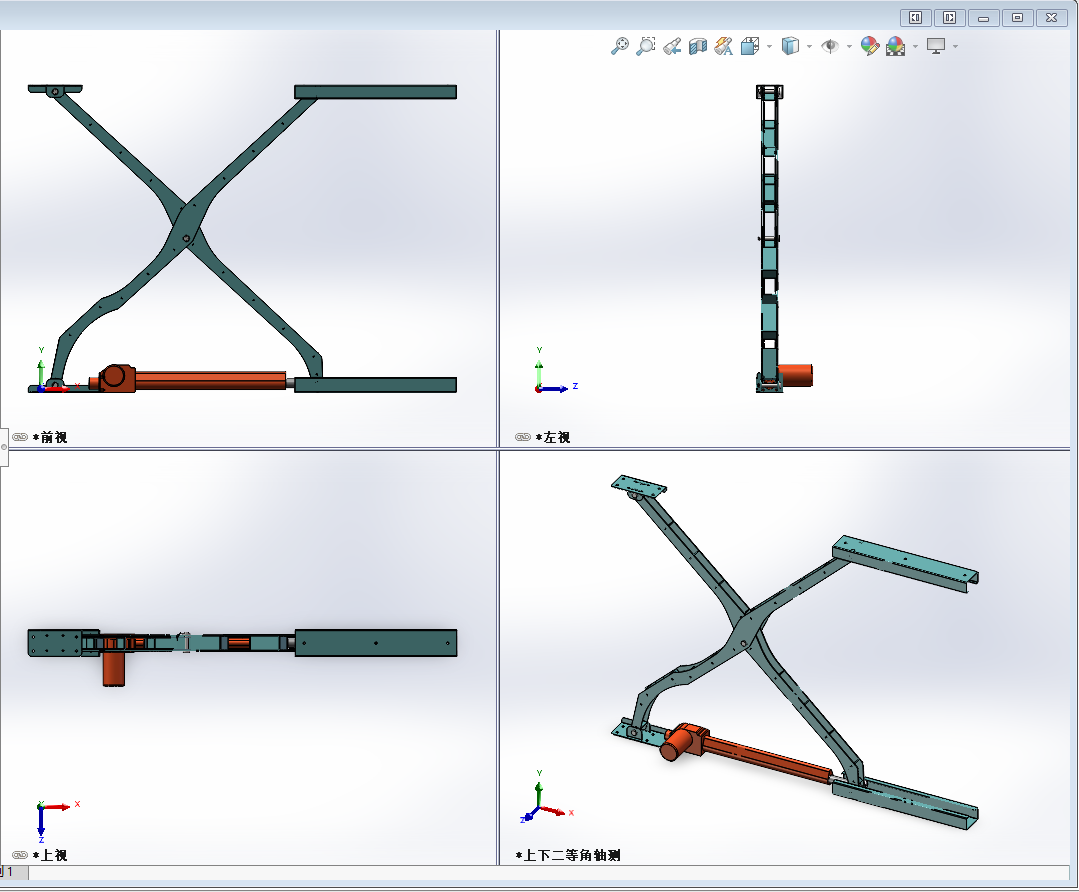
Task: Open the View Orientation cube icon
Action: coord(749,46)
